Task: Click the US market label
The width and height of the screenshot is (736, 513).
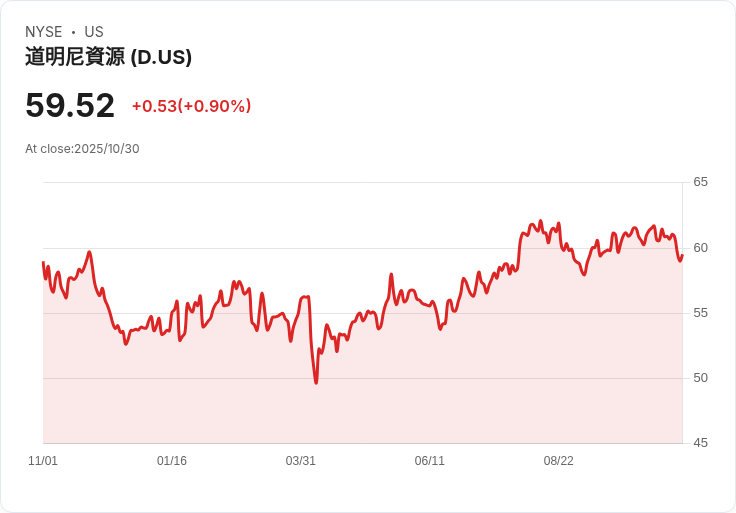Action: pos(94,32)
